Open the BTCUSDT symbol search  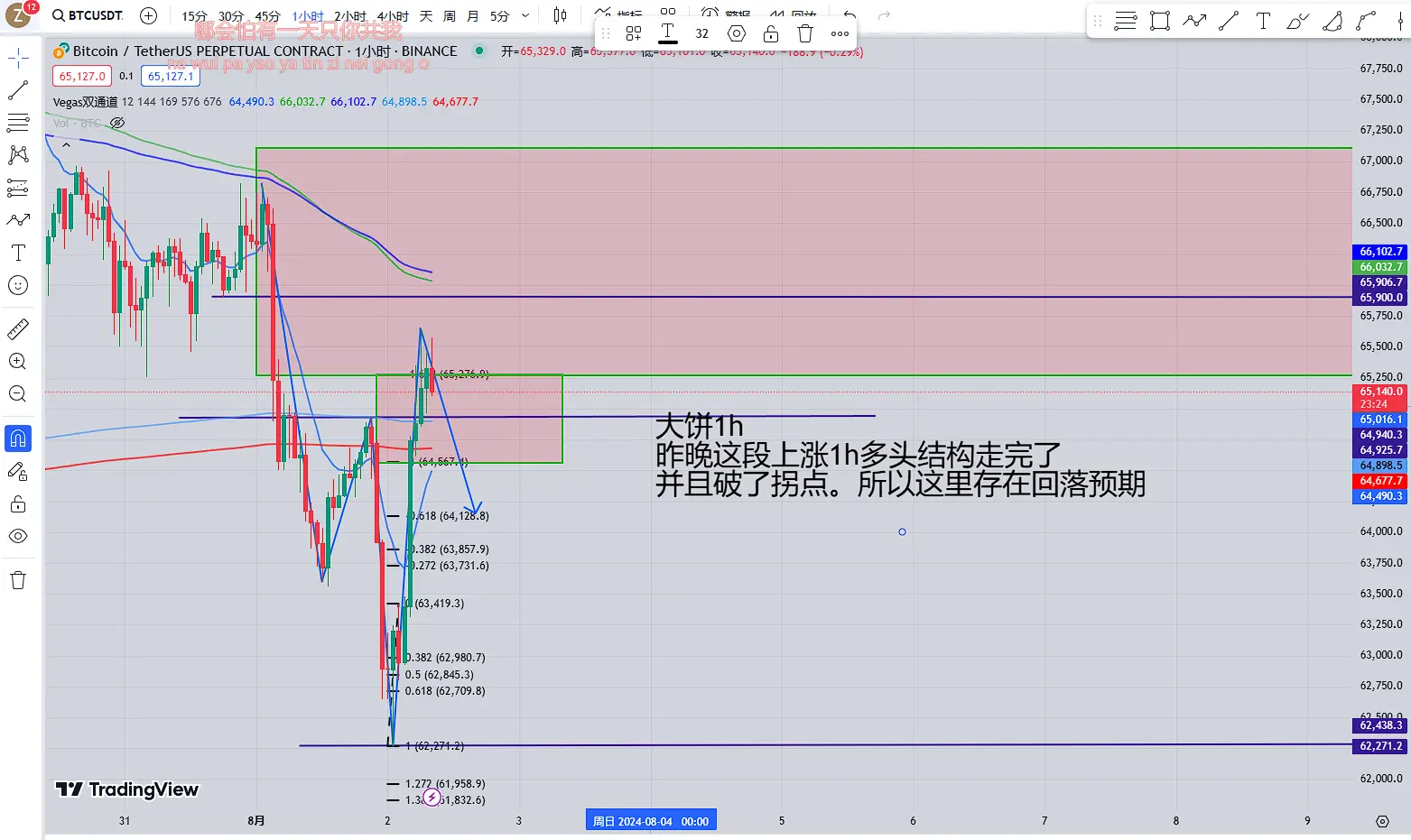[88, 15]
